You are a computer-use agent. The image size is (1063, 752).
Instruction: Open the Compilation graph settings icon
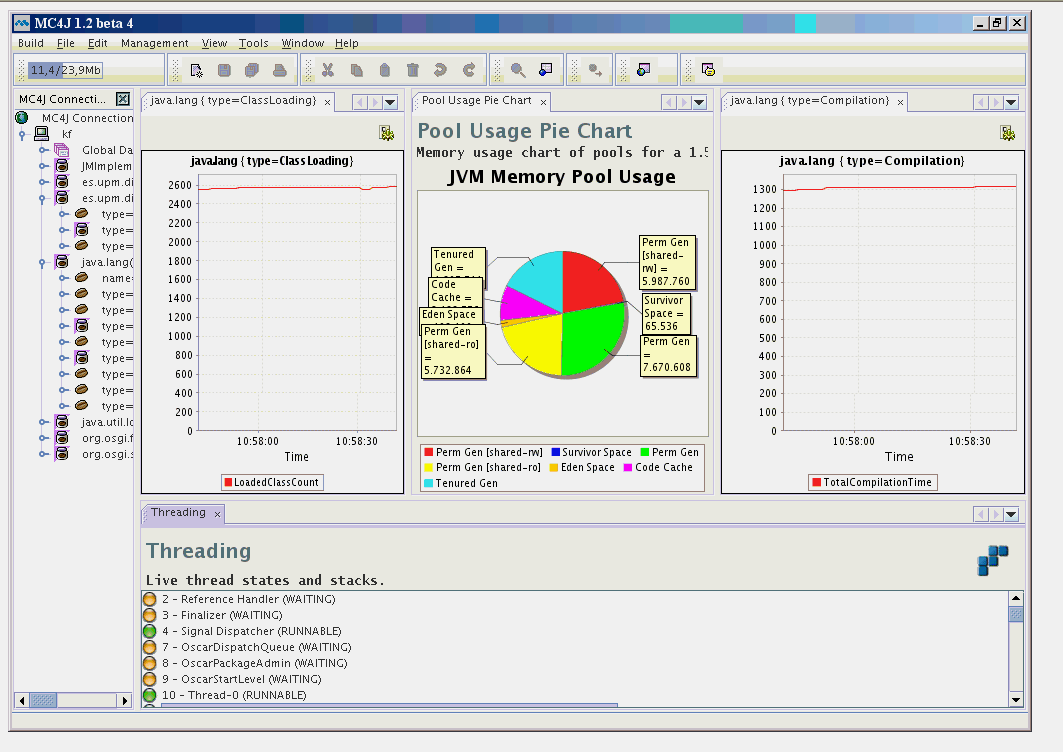tap(1008, 133)
